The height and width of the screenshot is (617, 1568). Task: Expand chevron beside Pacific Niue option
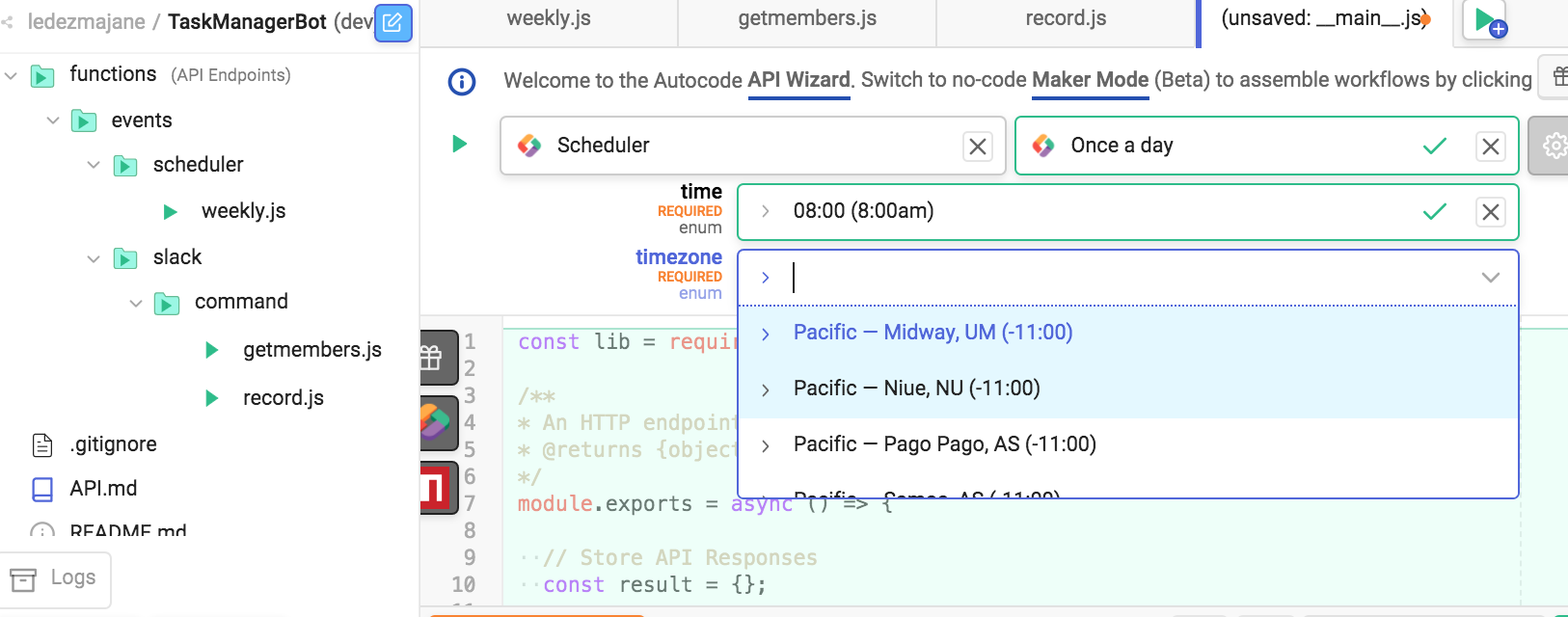(x=766, y=389)
